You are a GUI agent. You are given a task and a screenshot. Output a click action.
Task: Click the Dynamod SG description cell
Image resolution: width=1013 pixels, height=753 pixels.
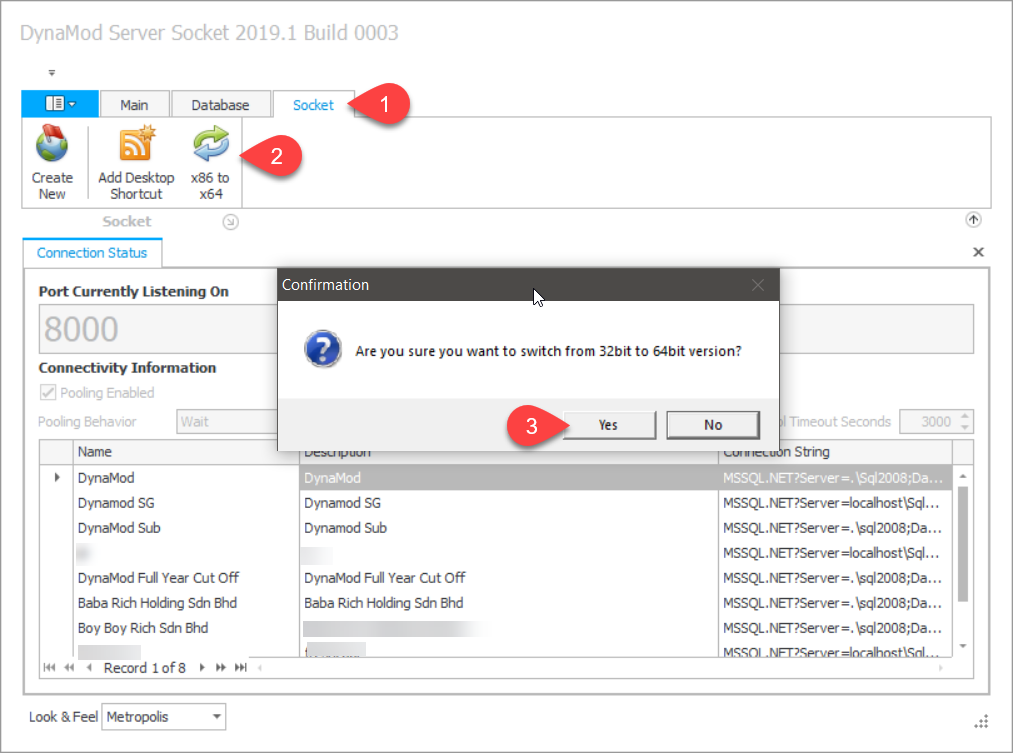(509, 502)
